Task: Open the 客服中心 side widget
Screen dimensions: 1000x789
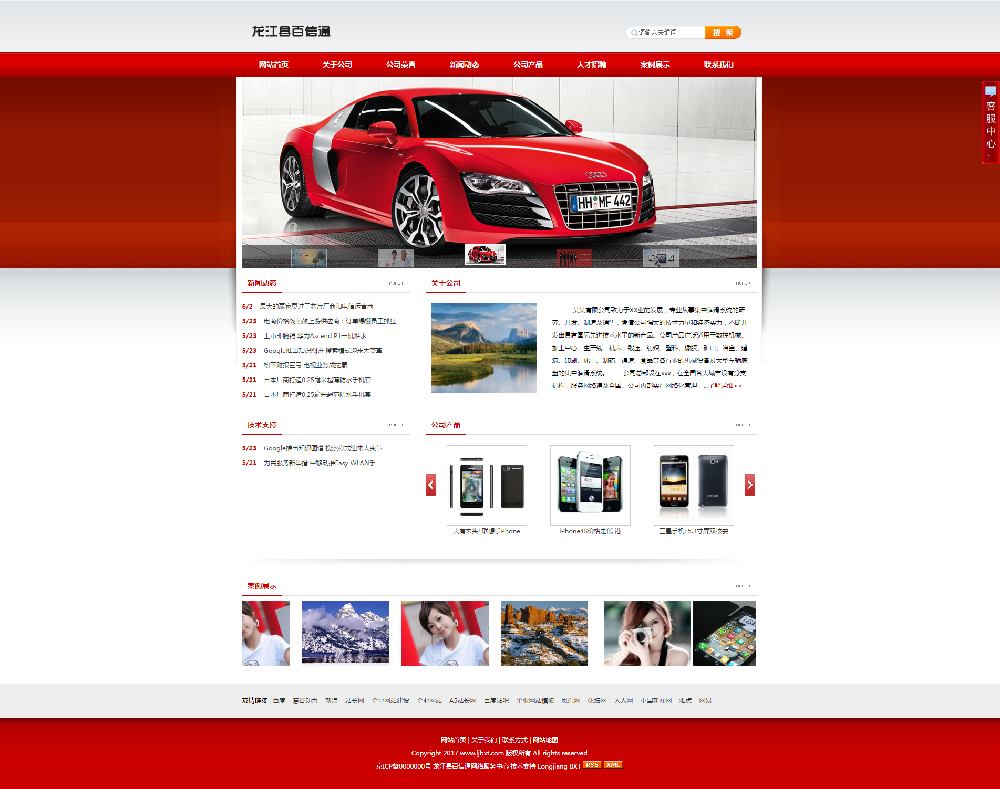Action: click(x=990, y=122)
